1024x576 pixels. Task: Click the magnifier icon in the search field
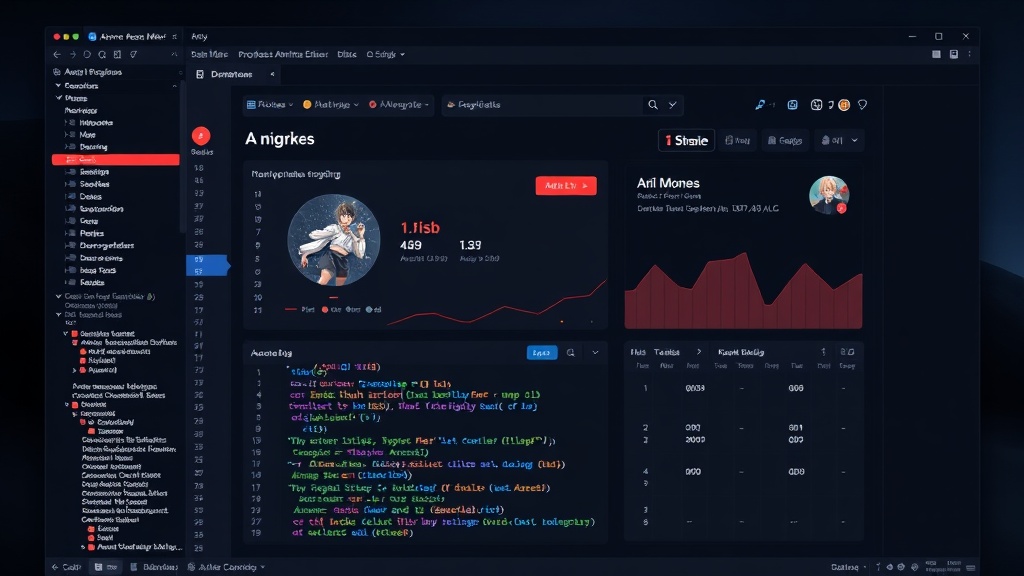point(652,104)
